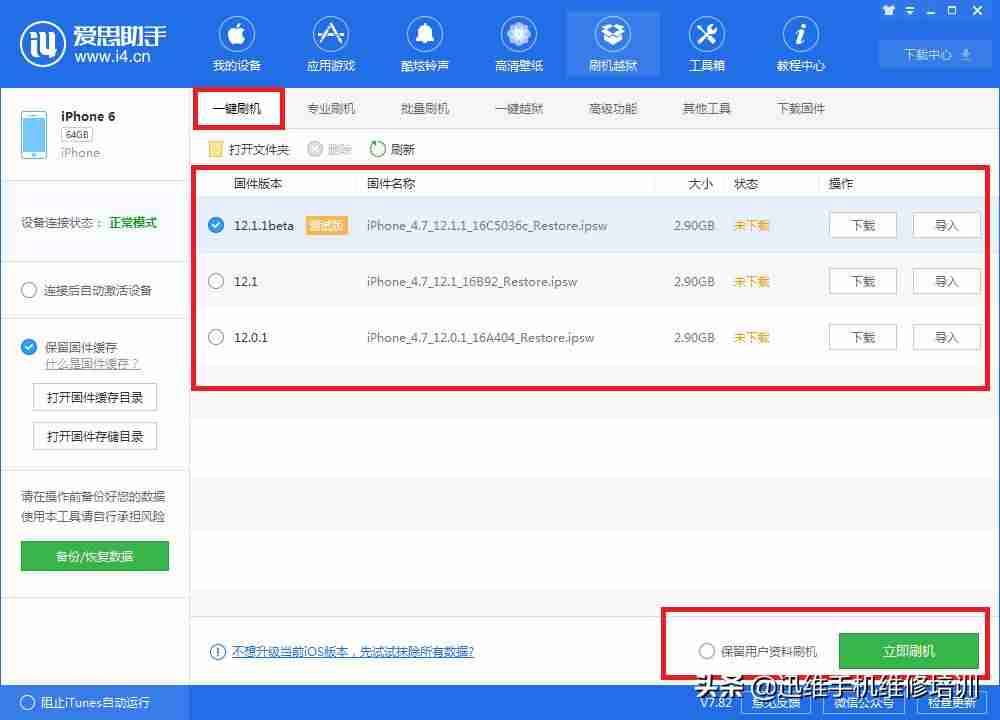Click the 大小 column header
This screenshot has height=720, width=1000.
tap(700, 184)
